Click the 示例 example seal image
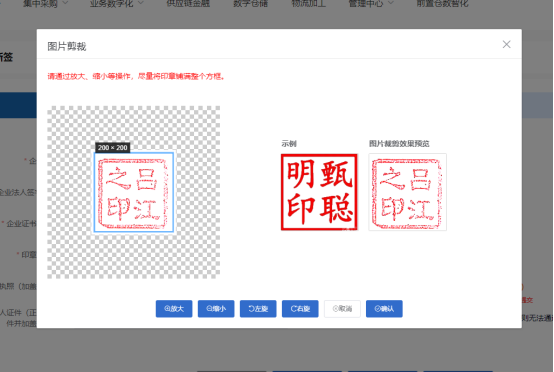The image size is (554, 372). coord(319,192)
